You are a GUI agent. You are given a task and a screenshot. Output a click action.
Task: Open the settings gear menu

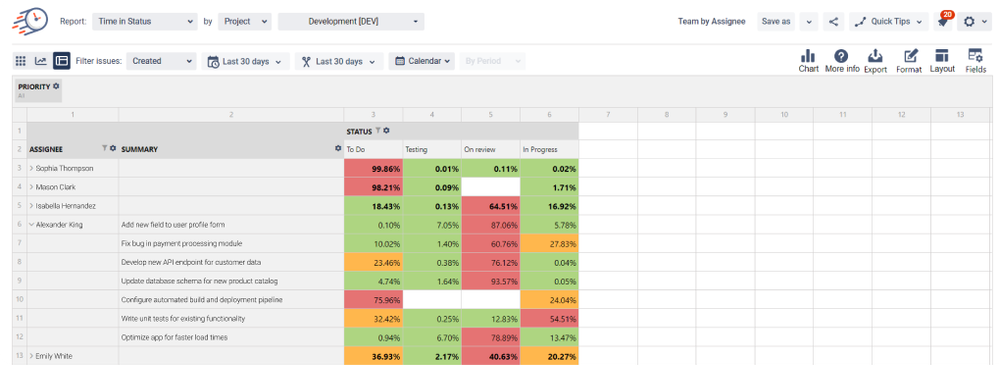tap(974, 21)
